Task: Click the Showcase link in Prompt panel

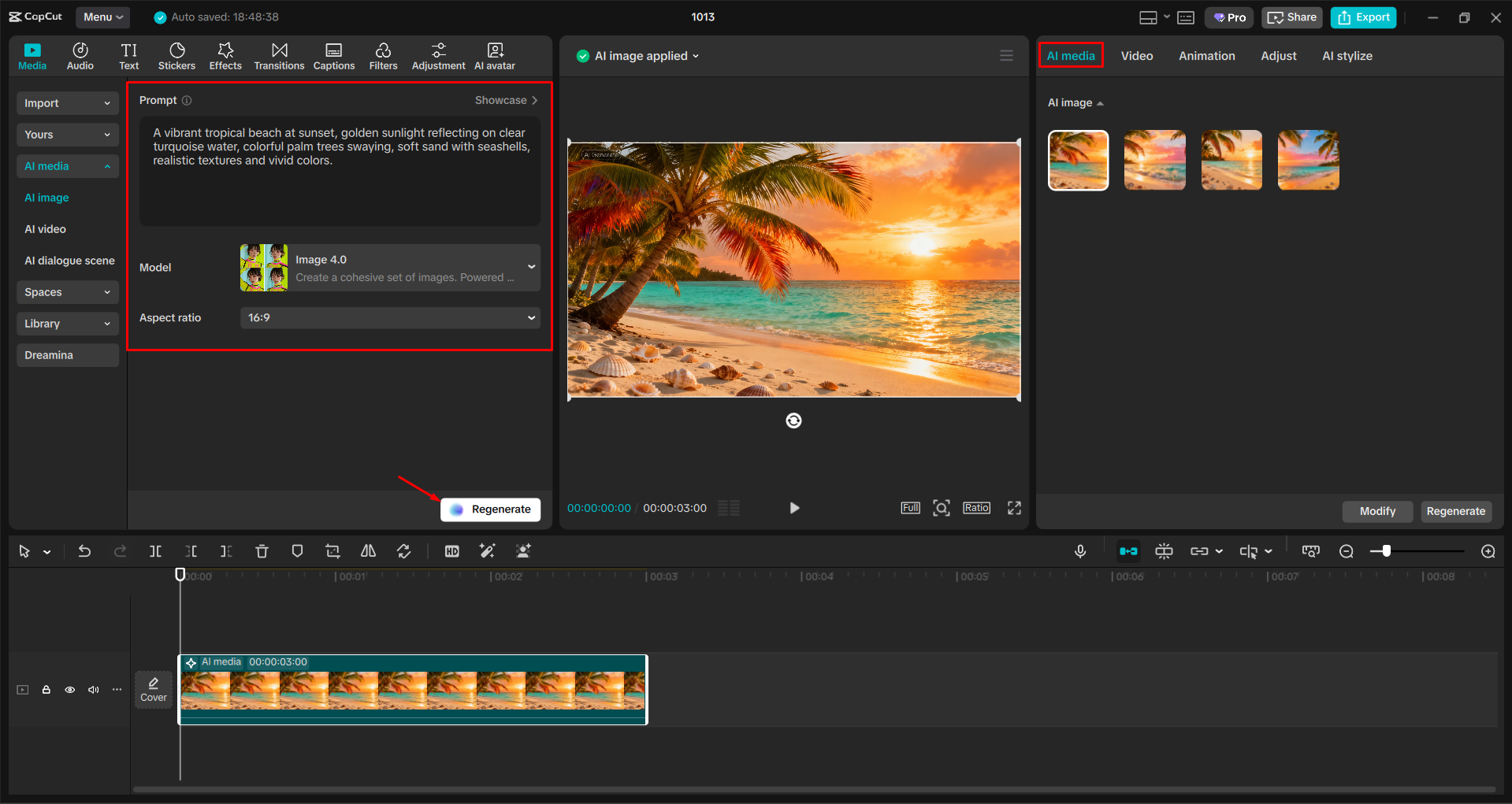Action: tap(506, 100)
